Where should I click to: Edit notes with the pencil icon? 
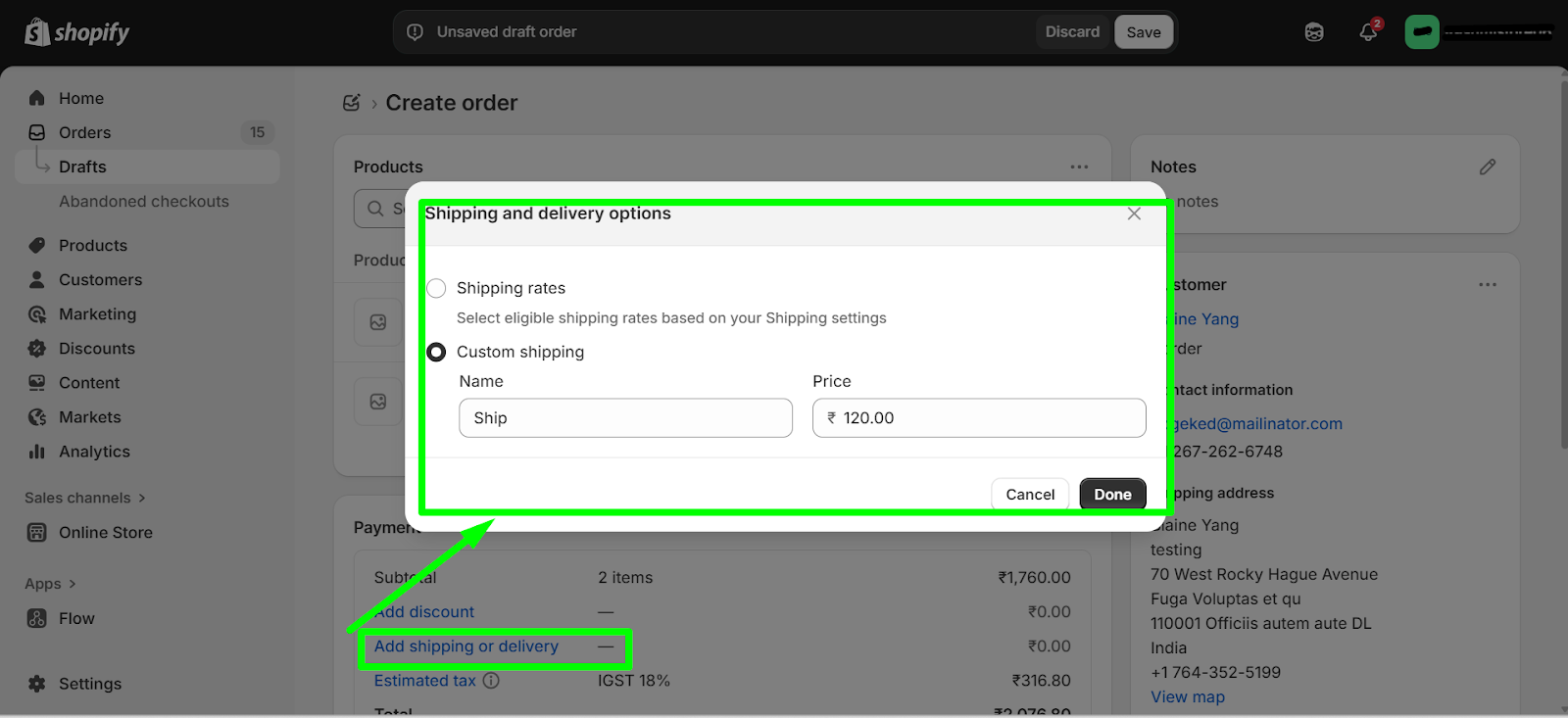[x=1488, y=168]
